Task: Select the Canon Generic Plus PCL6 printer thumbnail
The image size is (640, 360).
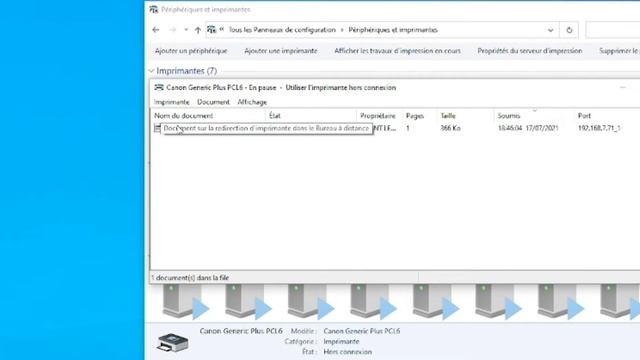Action: click(x=173, y=342)
